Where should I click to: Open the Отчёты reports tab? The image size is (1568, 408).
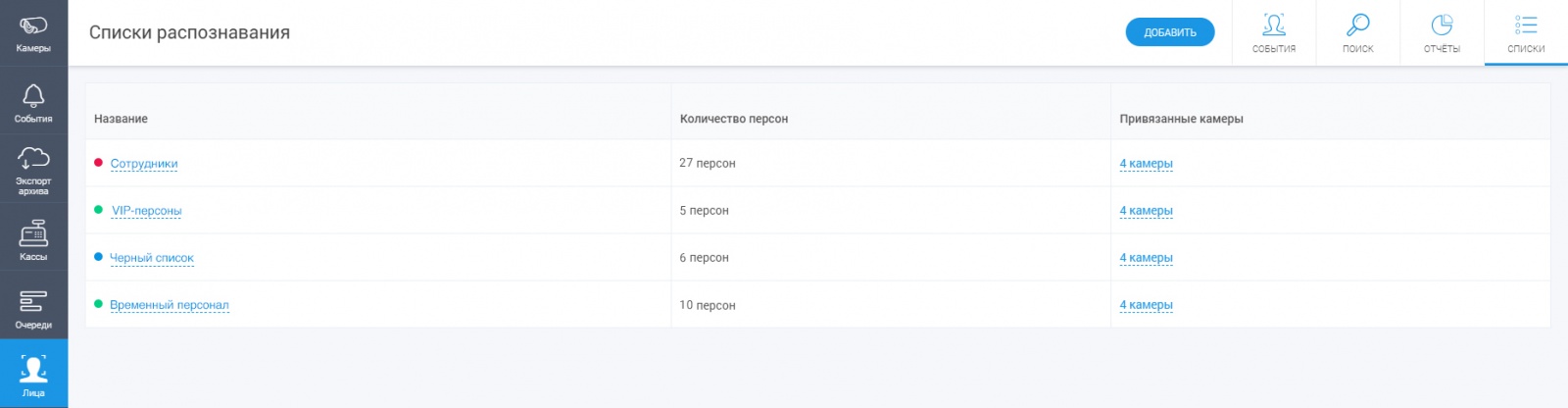pyautogui.click(x=1442, y=33)
